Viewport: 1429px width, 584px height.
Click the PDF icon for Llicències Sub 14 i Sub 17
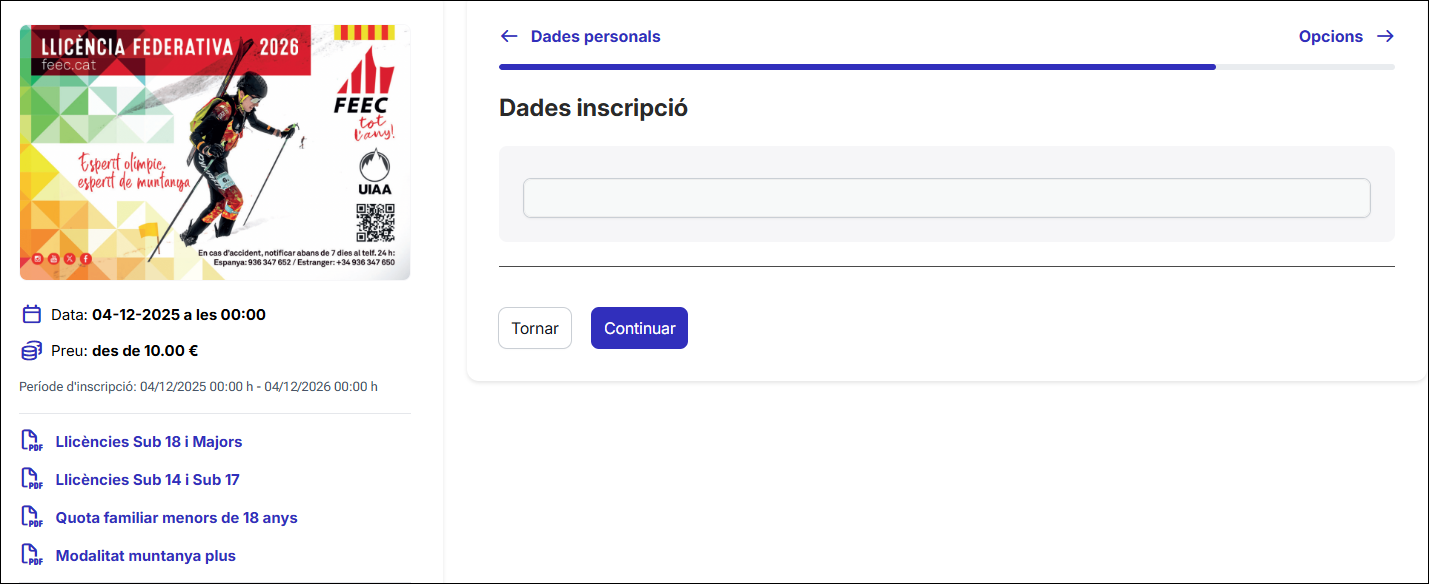pos(33,479)
